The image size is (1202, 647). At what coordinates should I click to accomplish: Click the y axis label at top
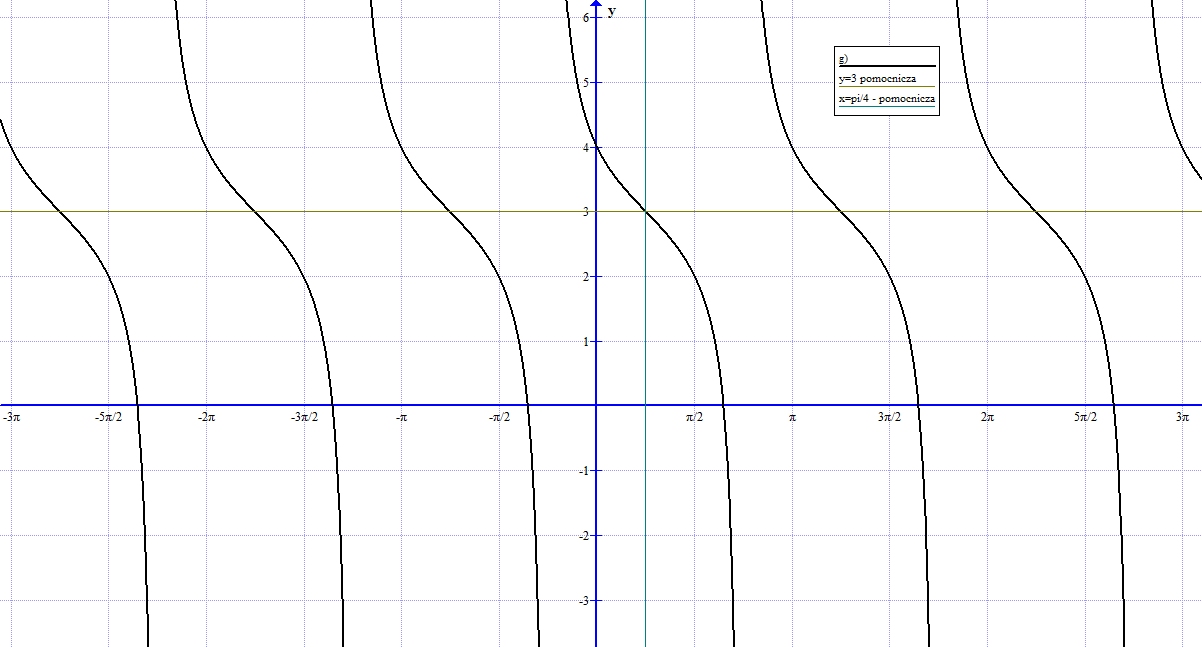[x=612, y=11]
